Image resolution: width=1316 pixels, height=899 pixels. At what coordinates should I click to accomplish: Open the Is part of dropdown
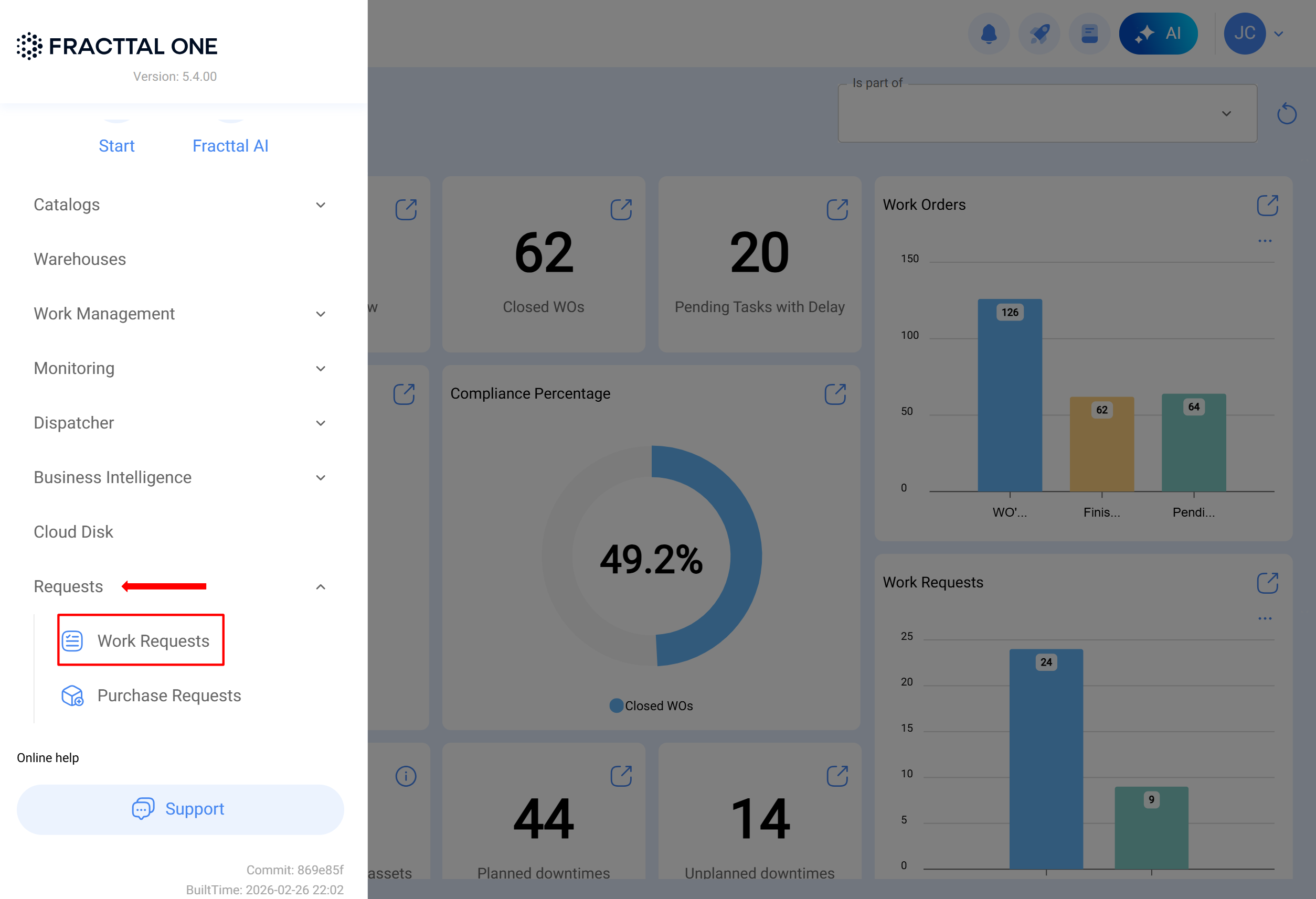1046,114
